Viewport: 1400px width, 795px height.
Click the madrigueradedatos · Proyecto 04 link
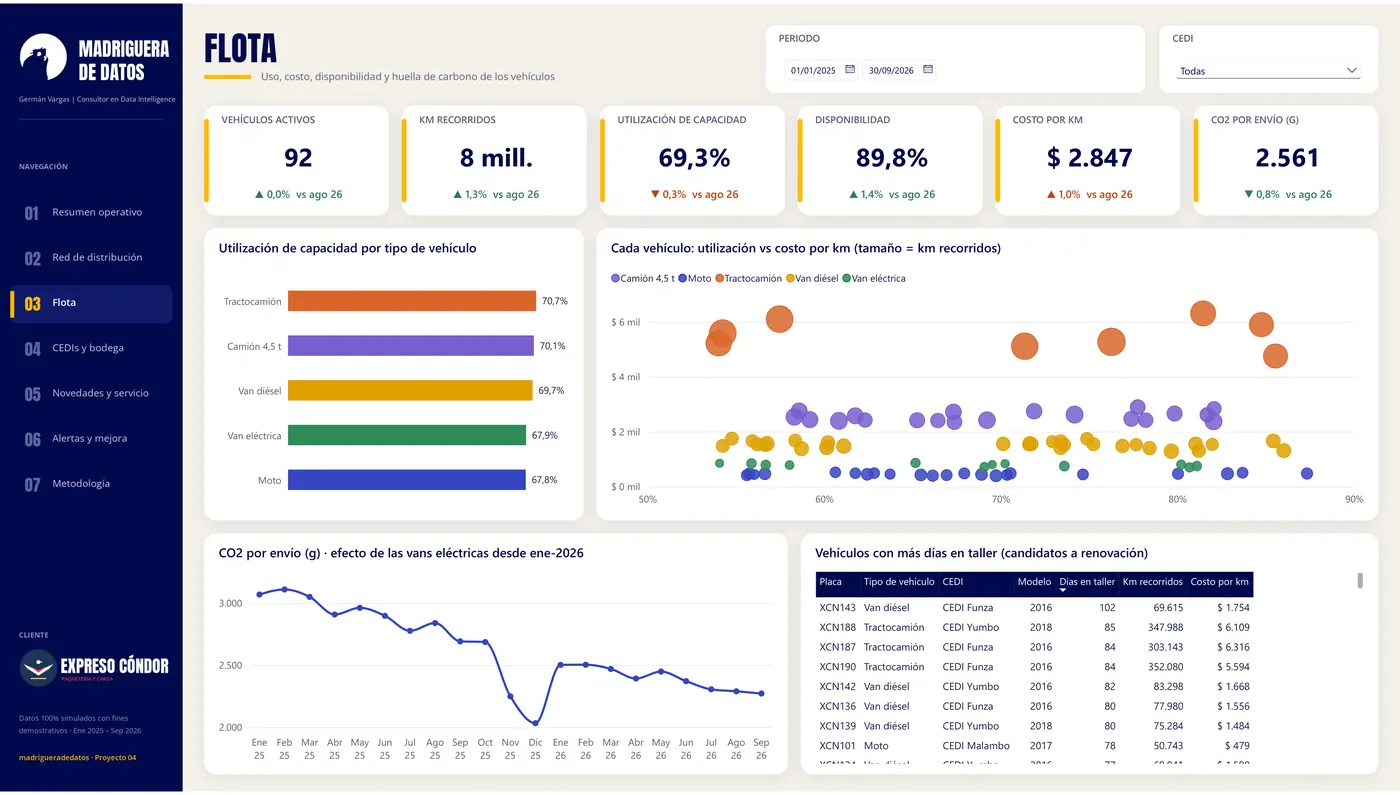tap(78, 758)
